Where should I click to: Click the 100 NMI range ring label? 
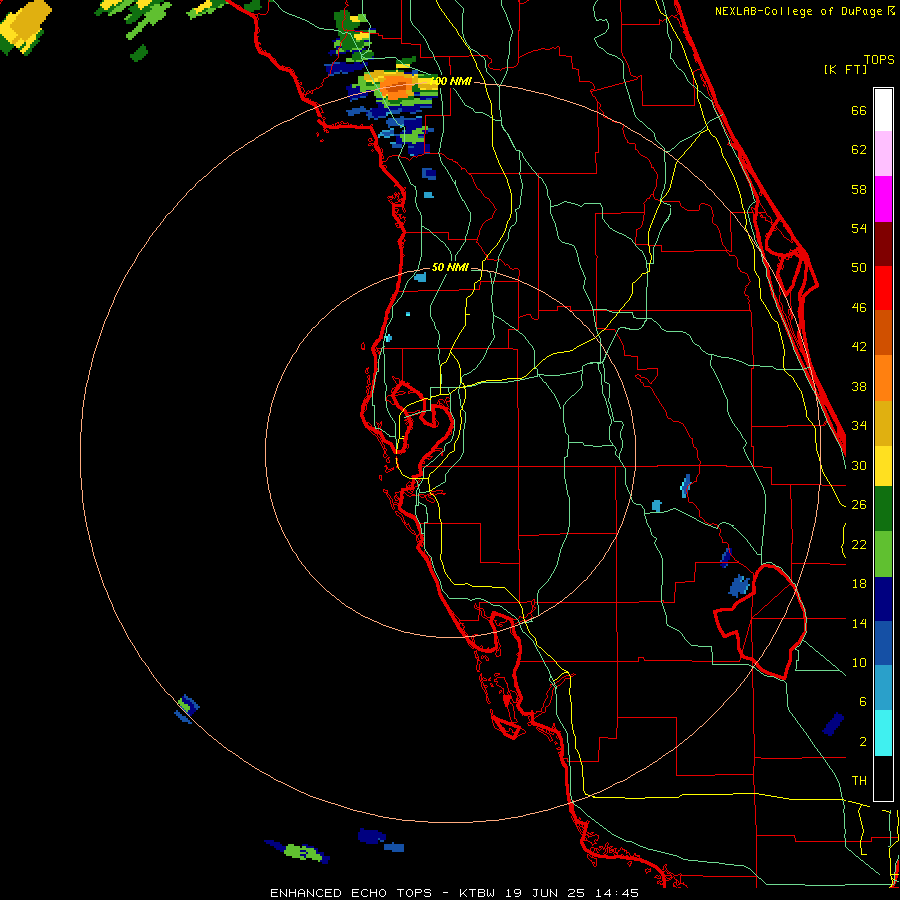[452, 81]
